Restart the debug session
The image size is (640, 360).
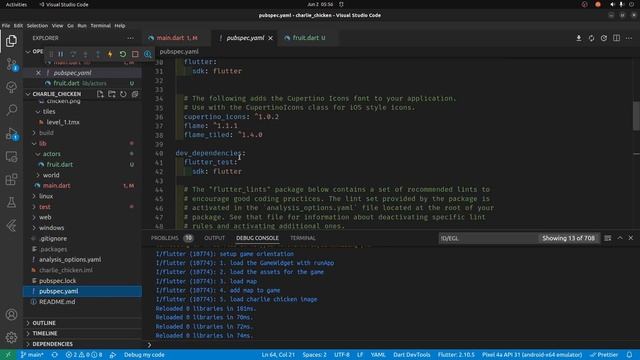[x=122, y=54]
